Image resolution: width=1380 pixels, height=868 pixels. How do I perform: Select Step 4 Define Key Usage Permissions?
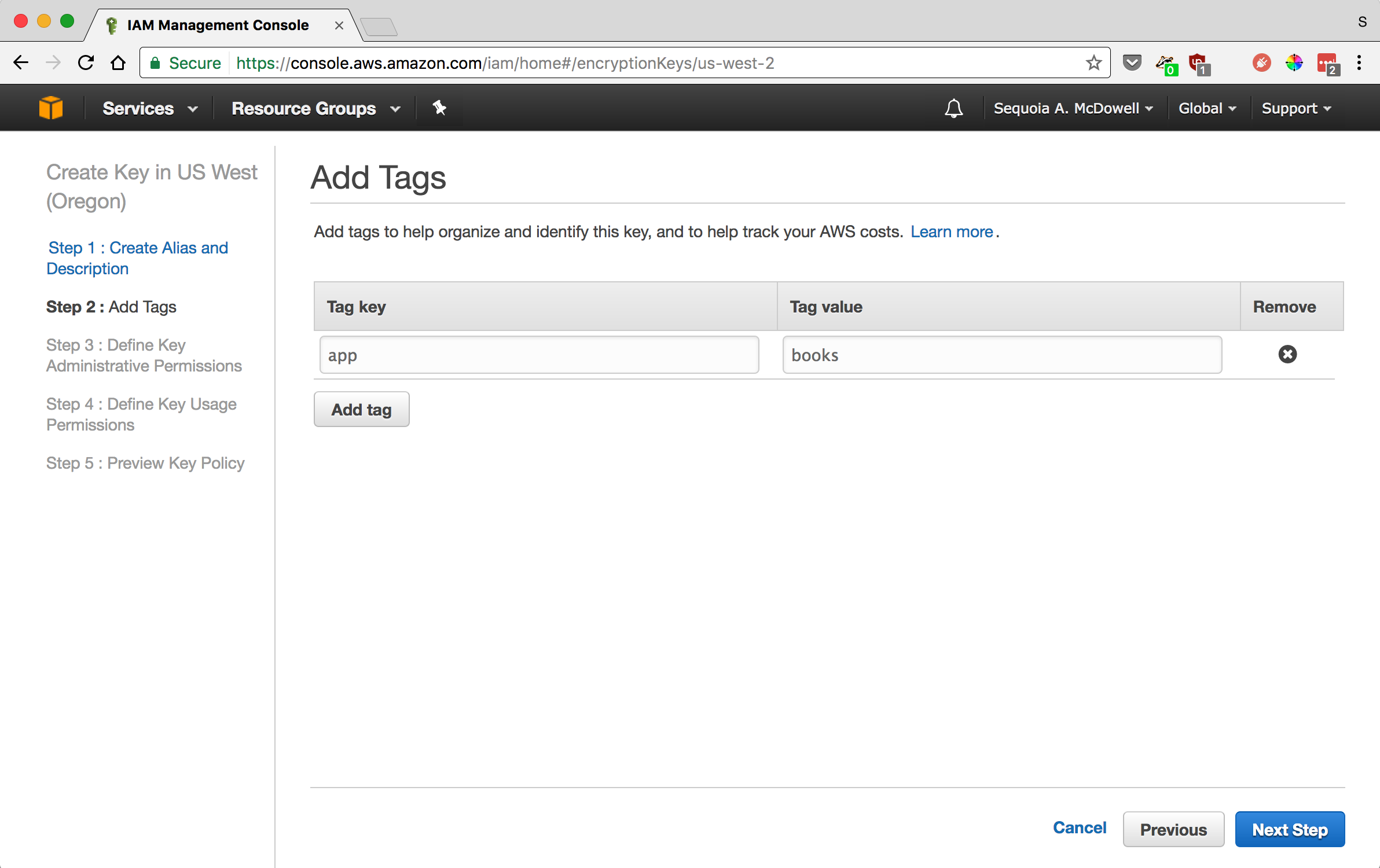click(x=141, y=414)
